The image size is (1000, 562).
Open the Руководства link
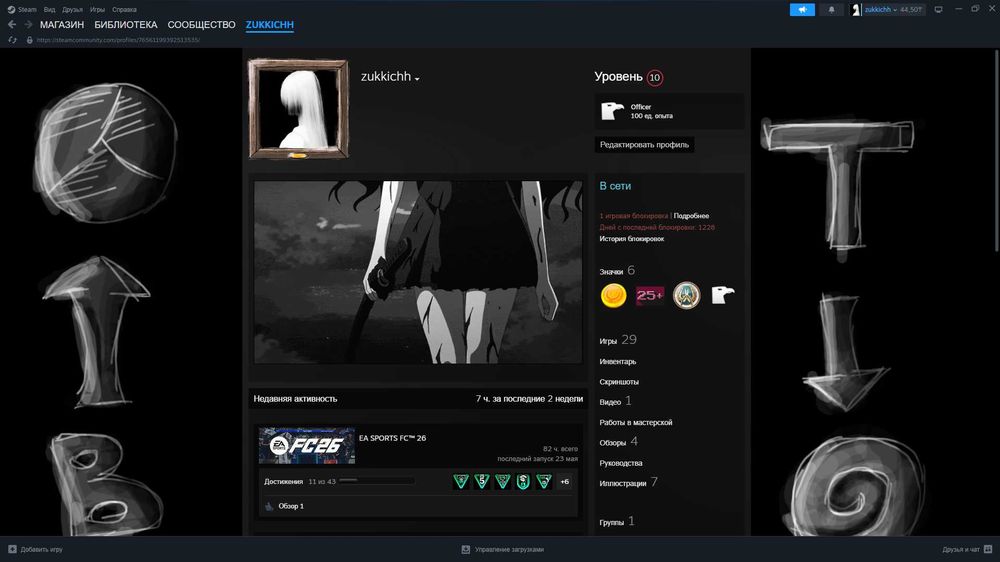[x=621, y=463]
